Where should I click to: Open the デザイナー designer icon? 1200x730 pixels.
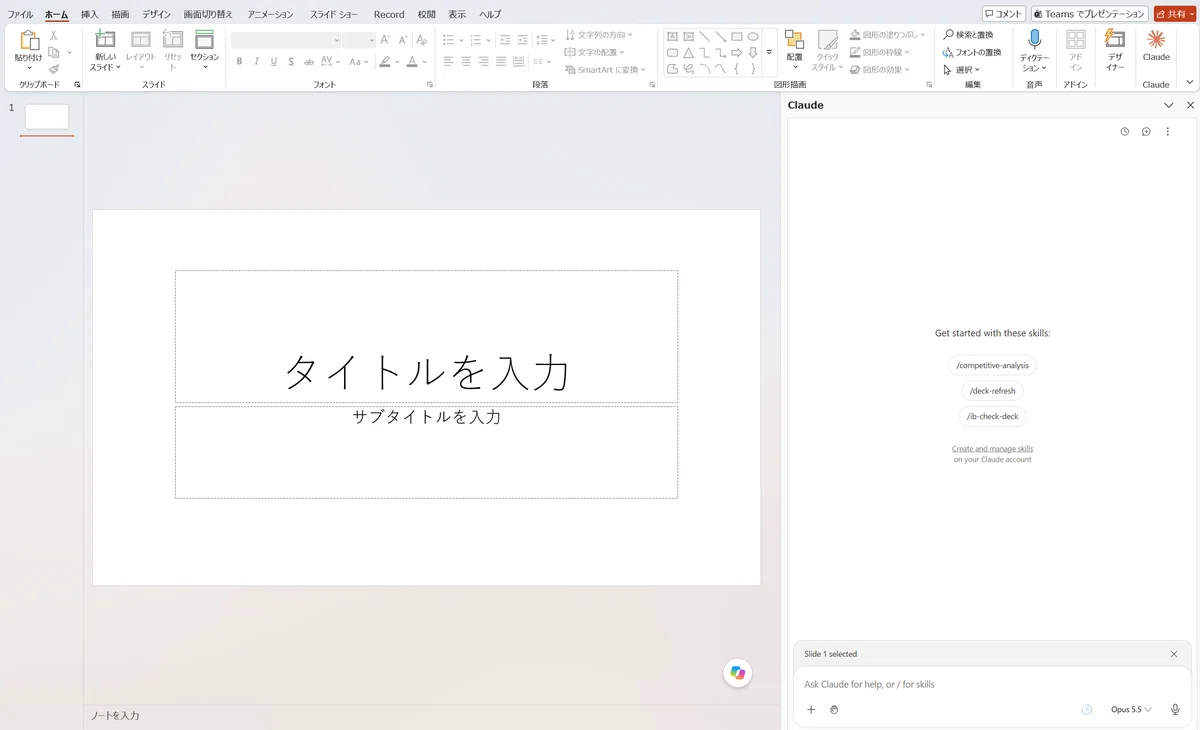1114,40
